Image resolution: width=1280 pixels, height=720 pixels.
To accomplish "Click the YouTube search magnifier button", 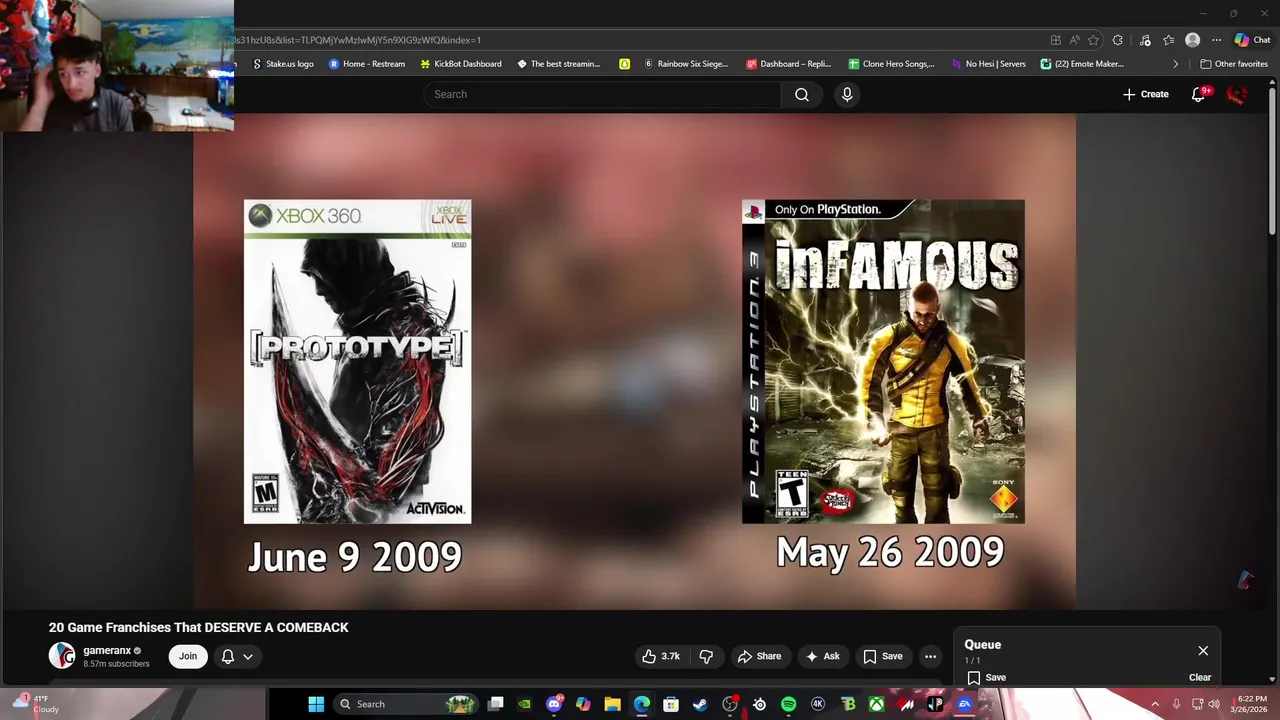I will click(x=802, y=94).
